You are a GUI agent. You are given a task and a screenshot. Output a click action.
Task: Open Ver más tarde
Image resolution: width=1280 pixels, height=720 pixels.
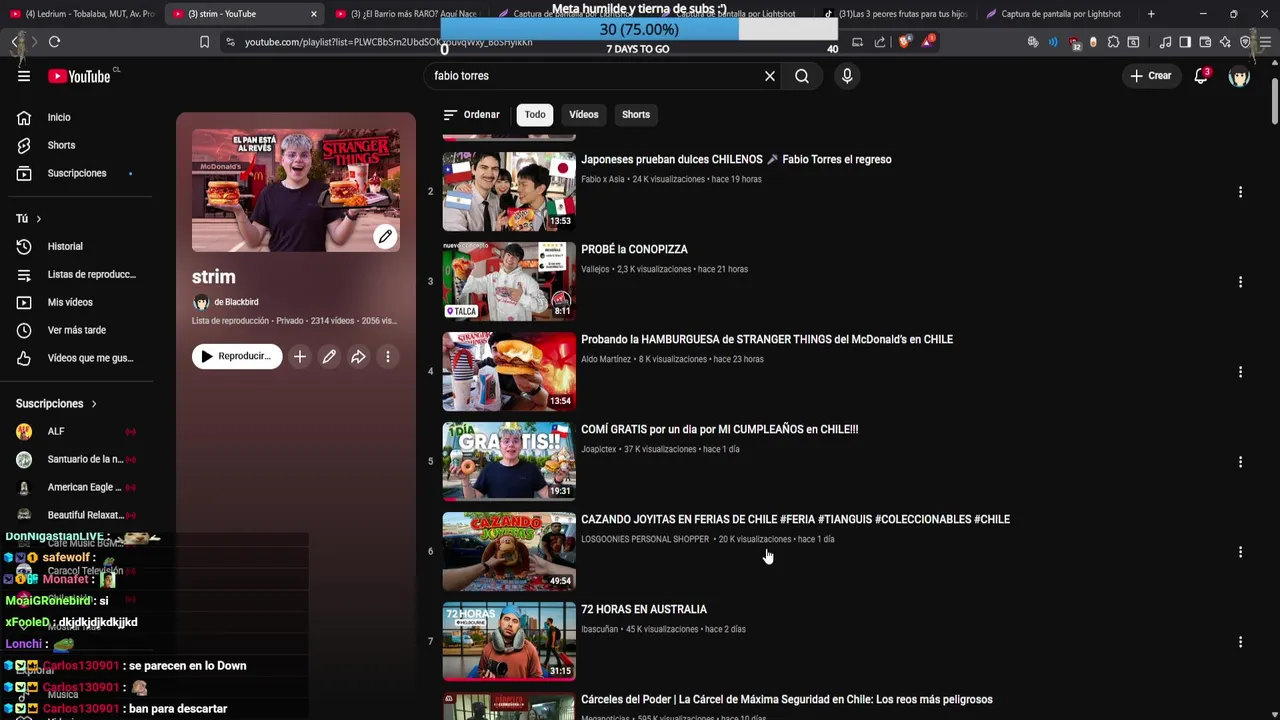tap(77, 330)
